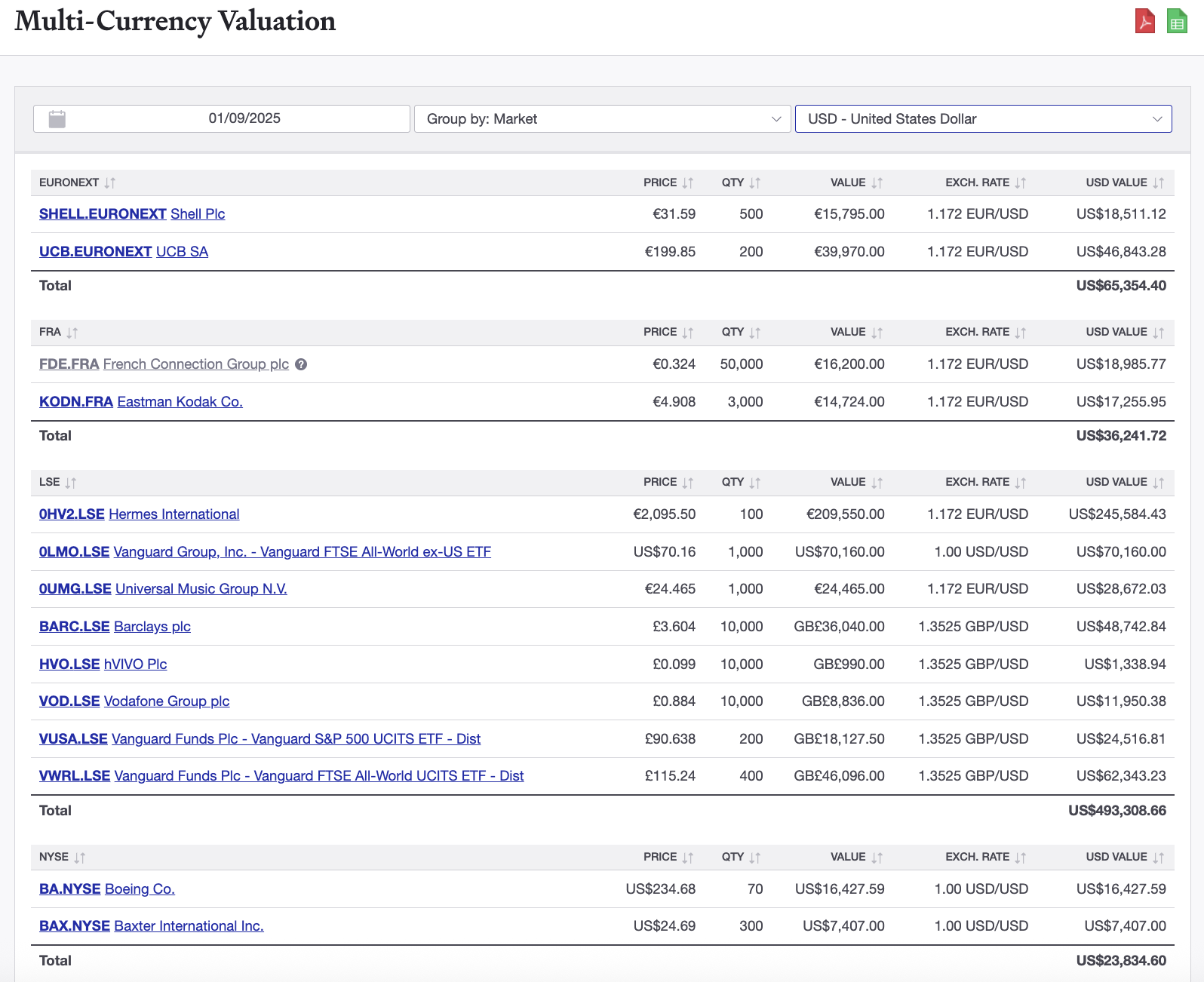Viewport: 1204px width, 982px height.
Task: Sort FRA section by Qty arrows
Action: point(754,333)
